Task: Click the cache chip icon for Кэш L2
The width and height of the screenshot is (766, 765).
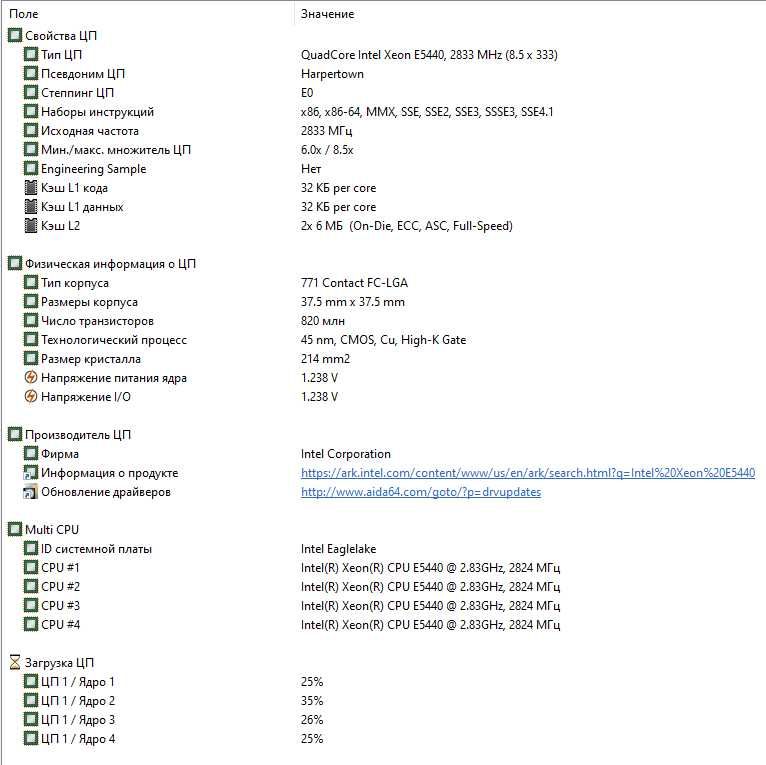Action: 30,226
